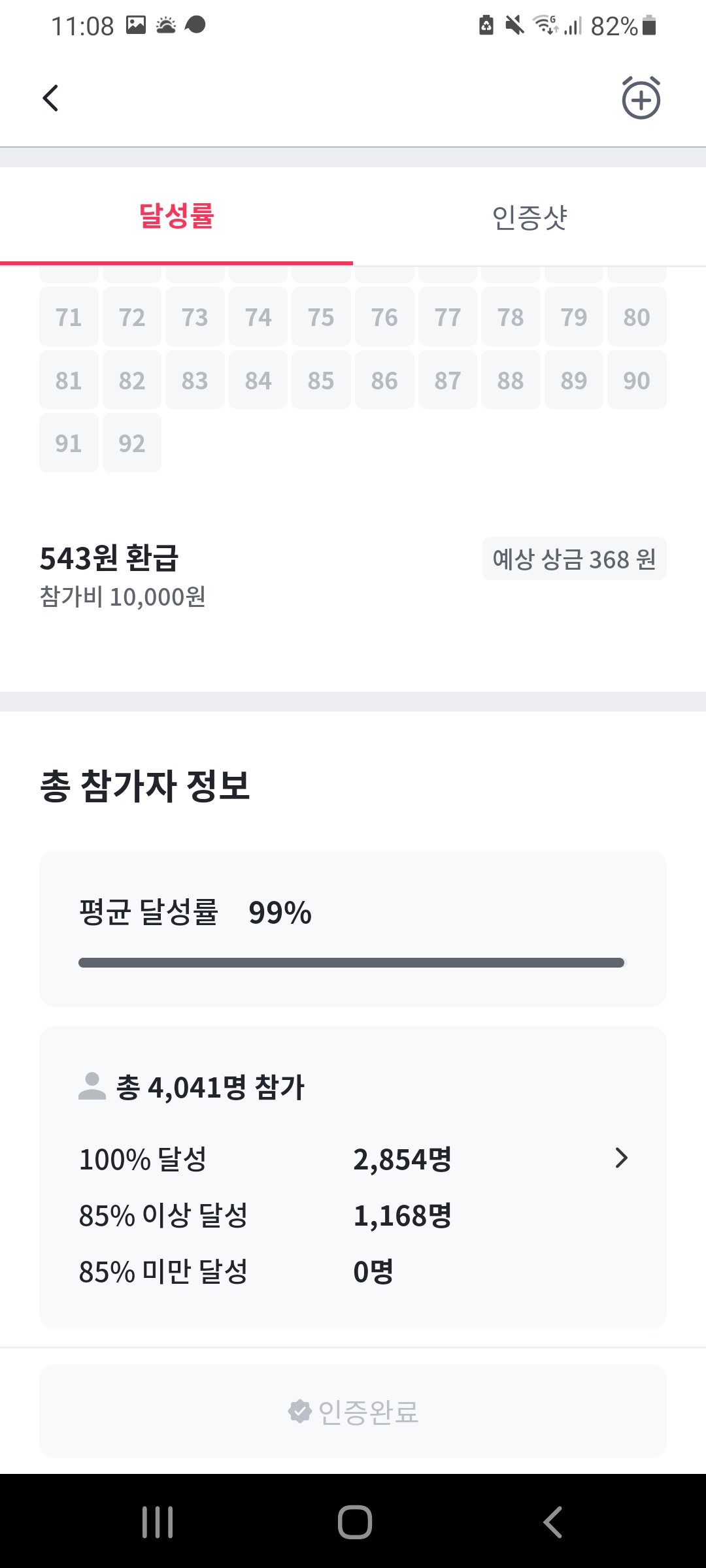Open Android recent apps button
This screenshot has width=706, height=1568.
tap(158, 1522)
